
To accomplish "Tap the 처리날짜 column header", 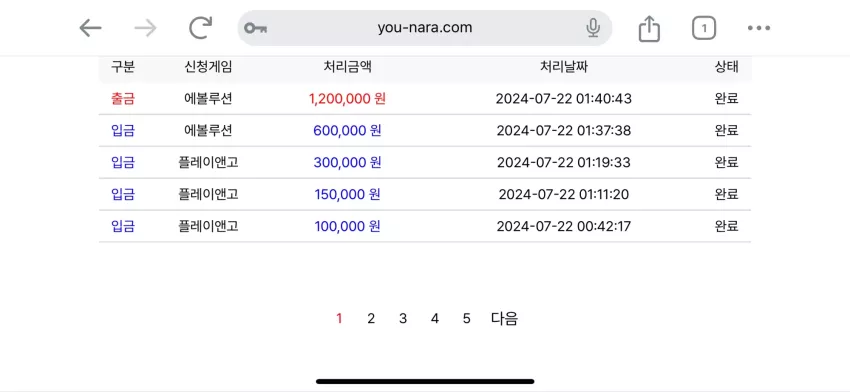I will pyautogui.click(x=564, y=67).
